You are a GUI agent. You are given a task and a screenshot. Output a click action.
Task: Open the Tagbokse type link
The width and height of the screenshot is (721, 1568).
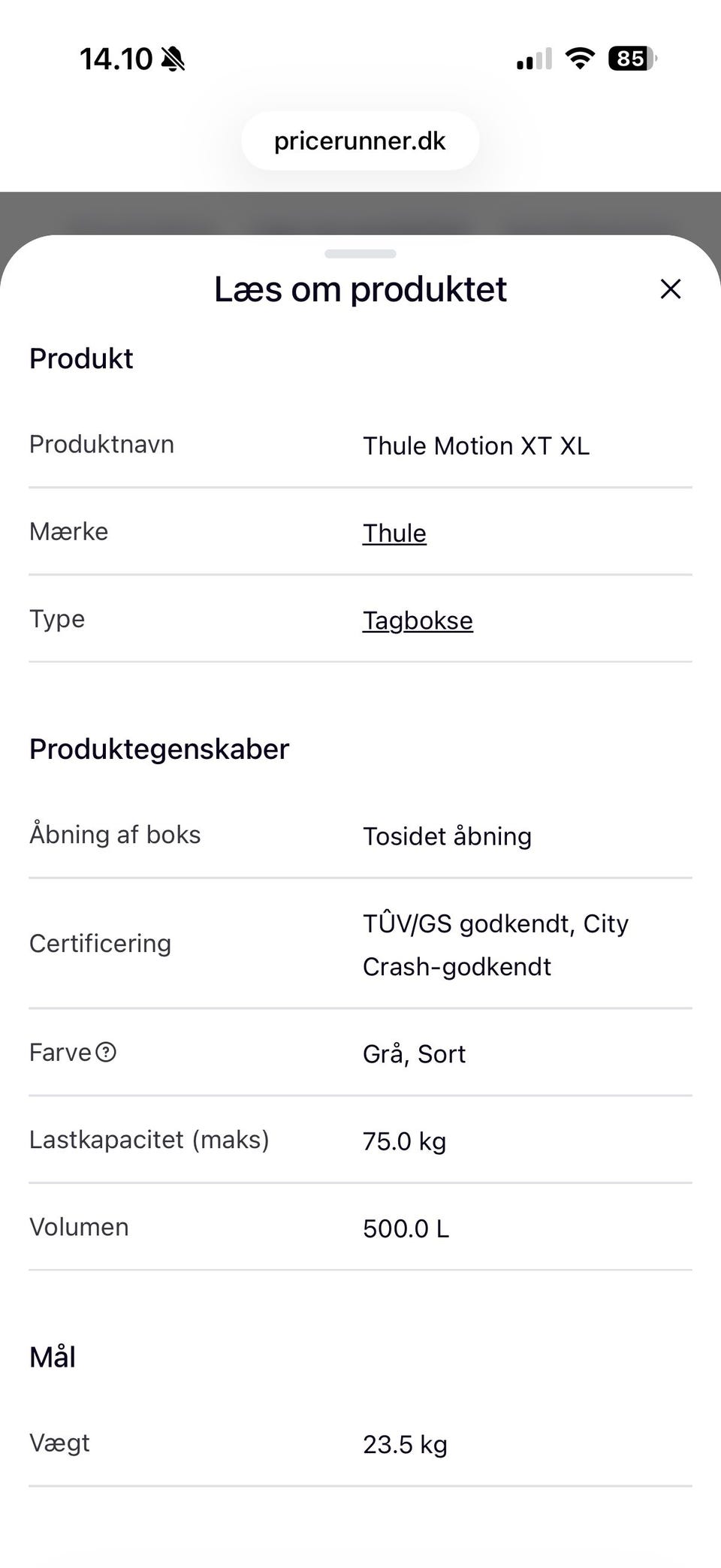click(x=418, y=621)
